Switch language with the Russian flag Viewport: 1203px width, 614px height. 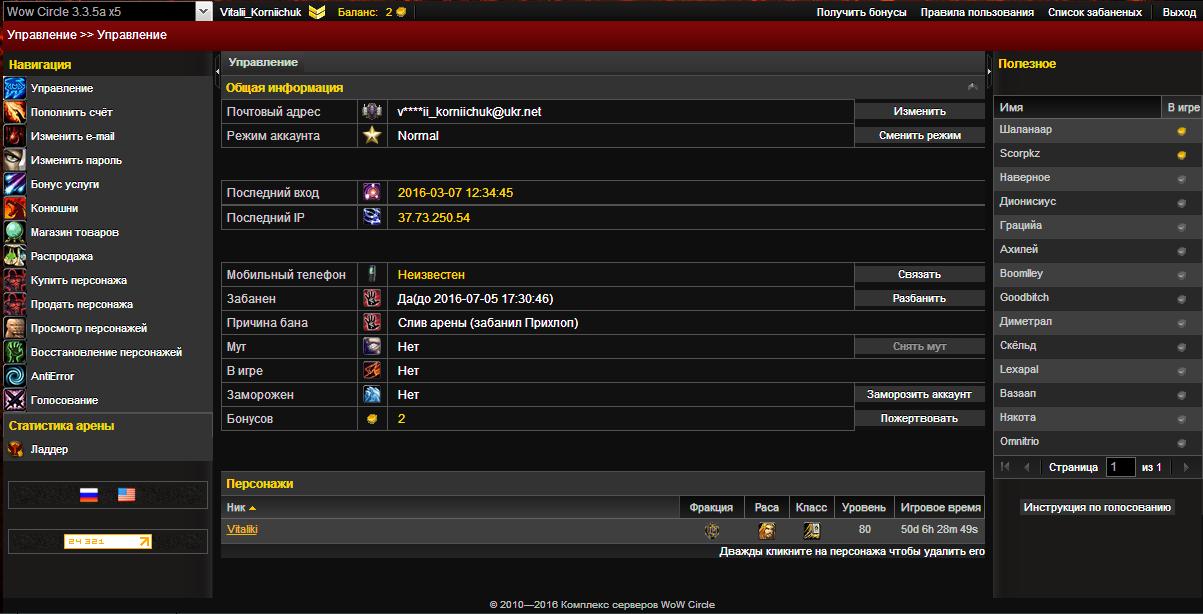tap(89, 494)
